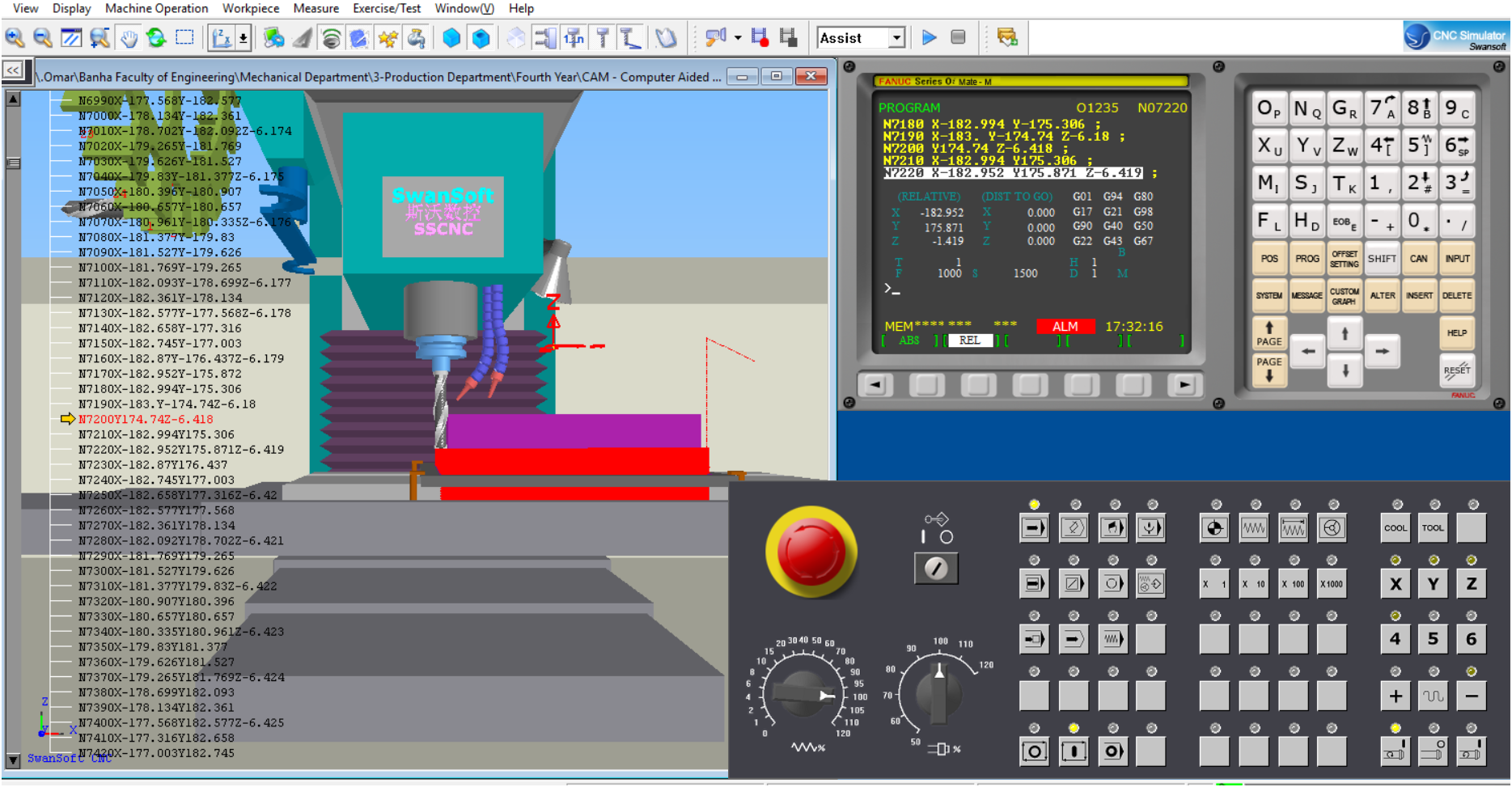The width and height of the screenshot is (1512, 787).
Task: Click the plus direction jog button
Action: [1396, 696]
